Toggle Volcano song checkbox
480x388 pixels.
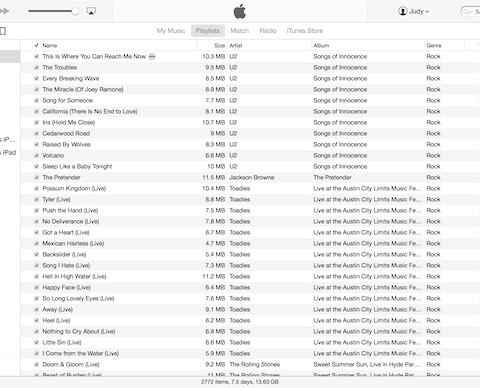(37, 156)
